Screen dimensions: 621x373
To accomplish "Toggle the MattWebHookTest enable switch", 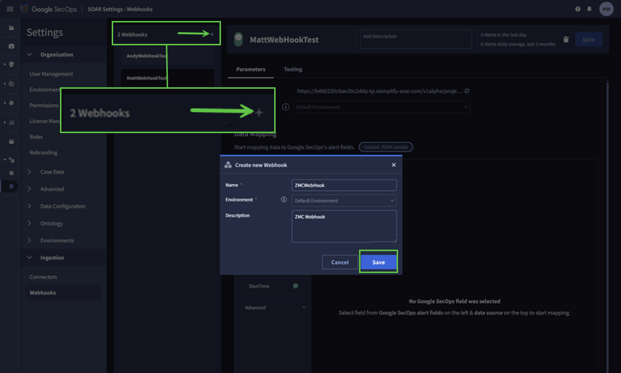I will click(238, 39).
